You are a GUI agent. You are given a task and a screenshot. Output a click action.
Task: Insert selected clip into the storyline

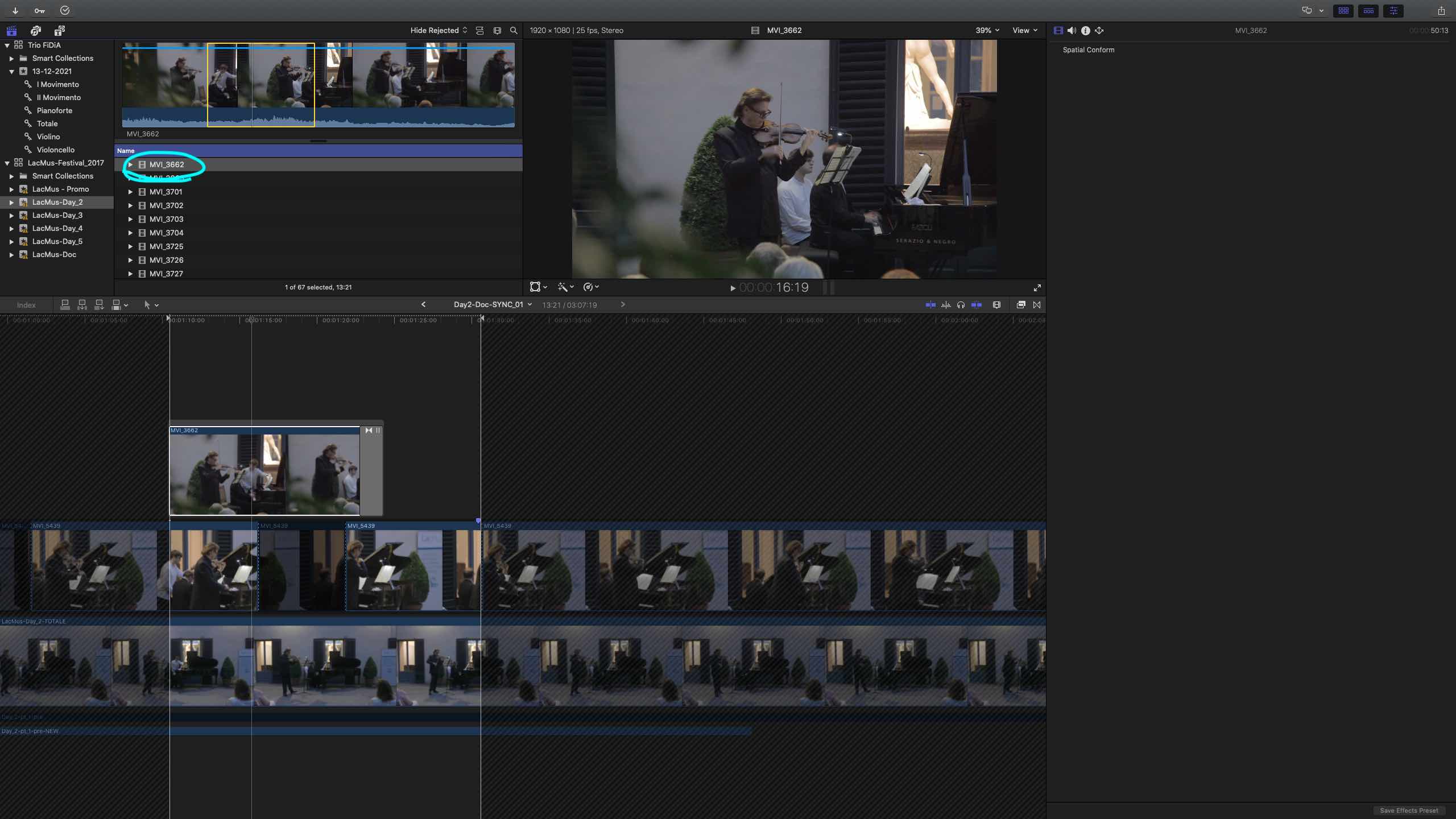pyautogui.click(x=82, y=305)
